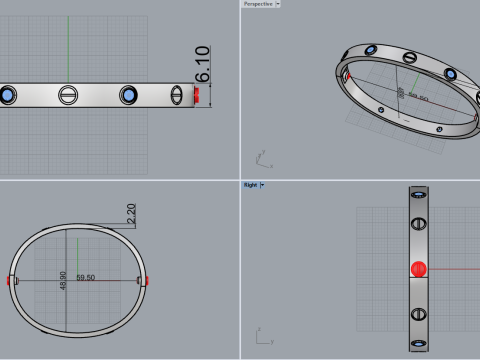Open the Perspective viewport title label

(258, 4)
